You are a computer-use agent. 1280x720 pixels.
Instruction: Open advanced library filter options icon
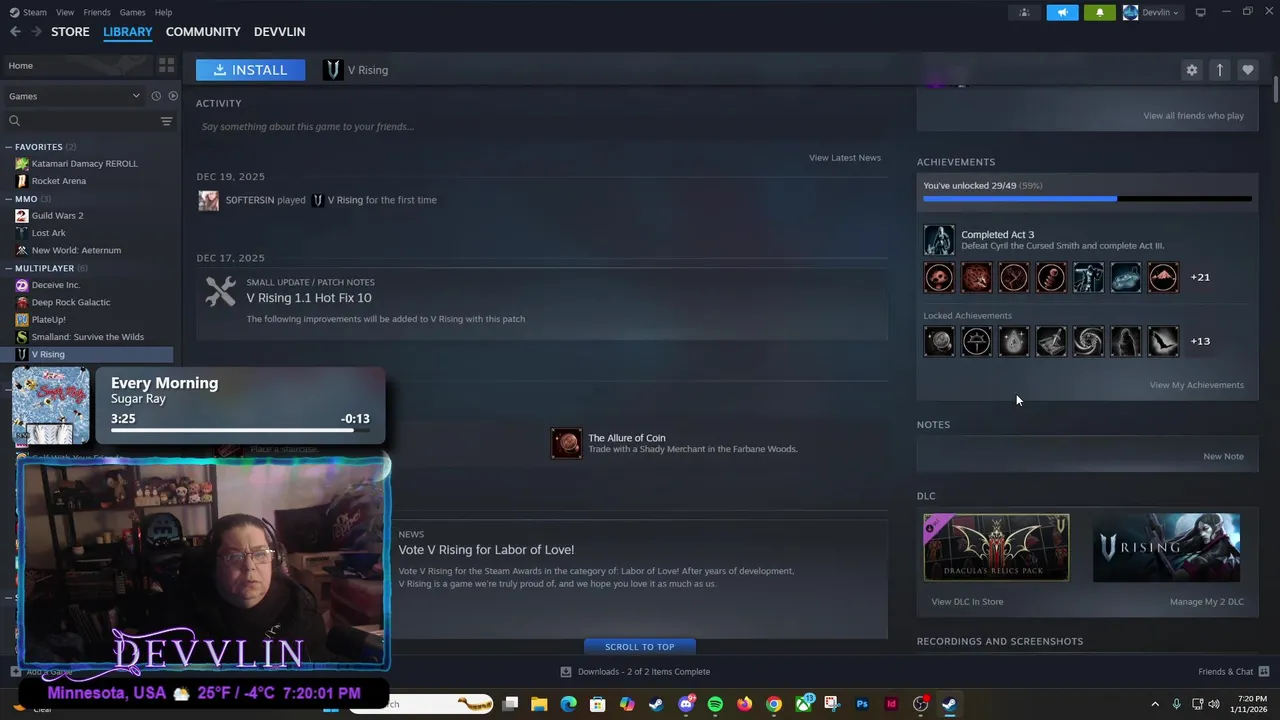click(x=166, y=121)
